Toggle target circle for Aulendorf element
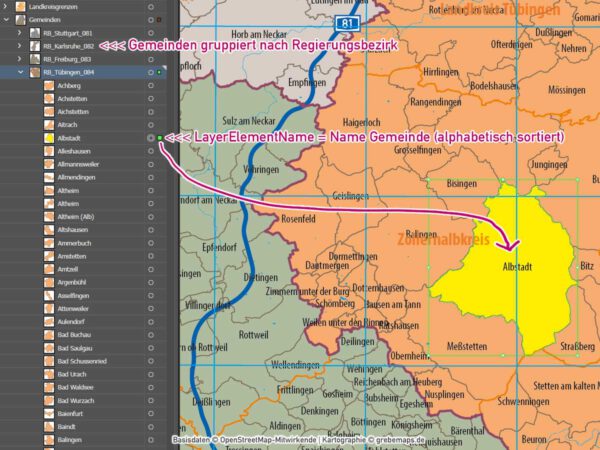This screenshot has width=600, height=450. (x=151, y=322)
